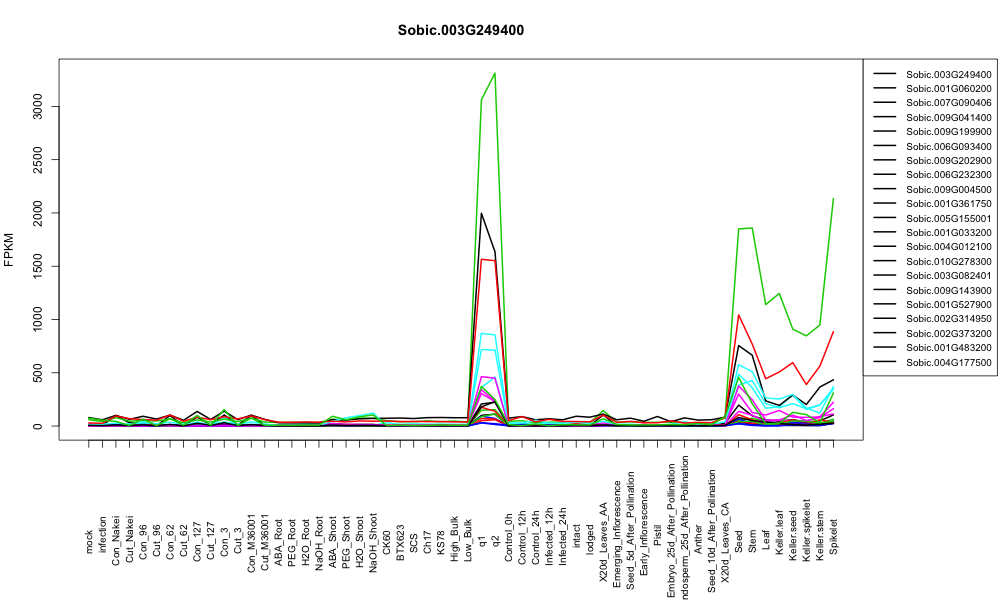Click the Sobic.004G177500 legend label

(948, 362)
